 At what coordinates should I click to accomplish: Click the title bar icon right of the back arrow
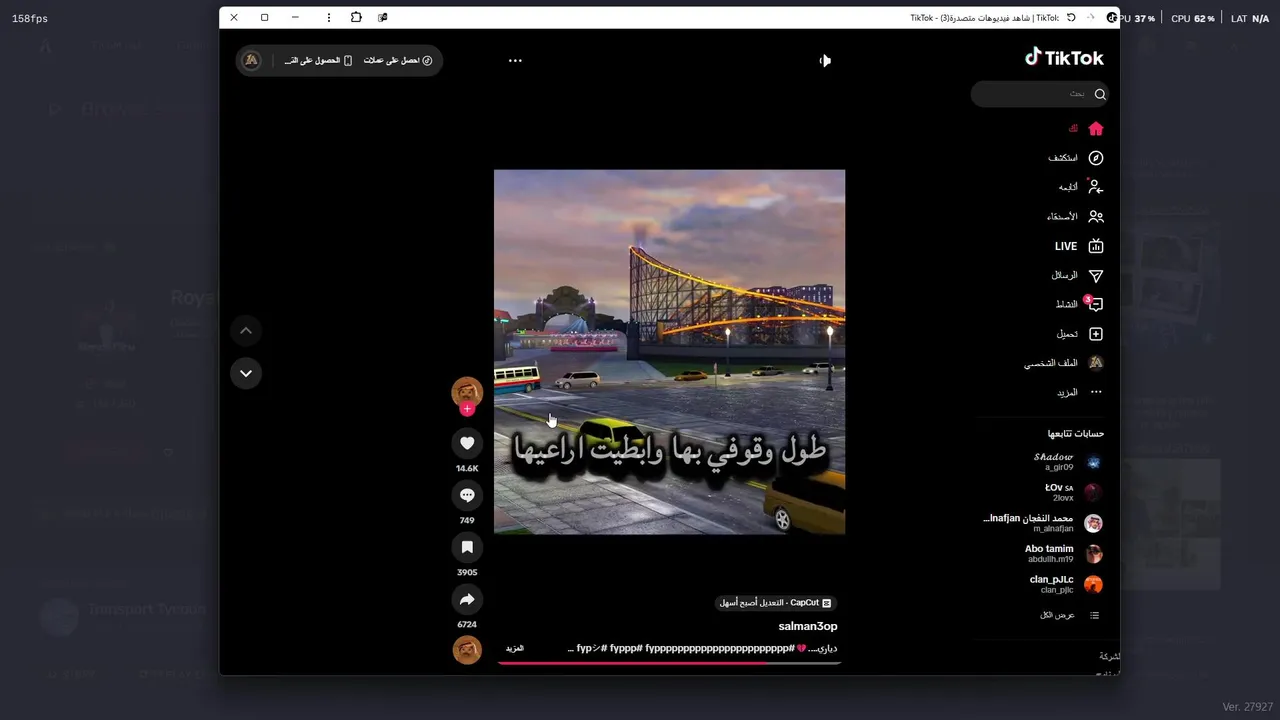click(x=1112, y=18)
